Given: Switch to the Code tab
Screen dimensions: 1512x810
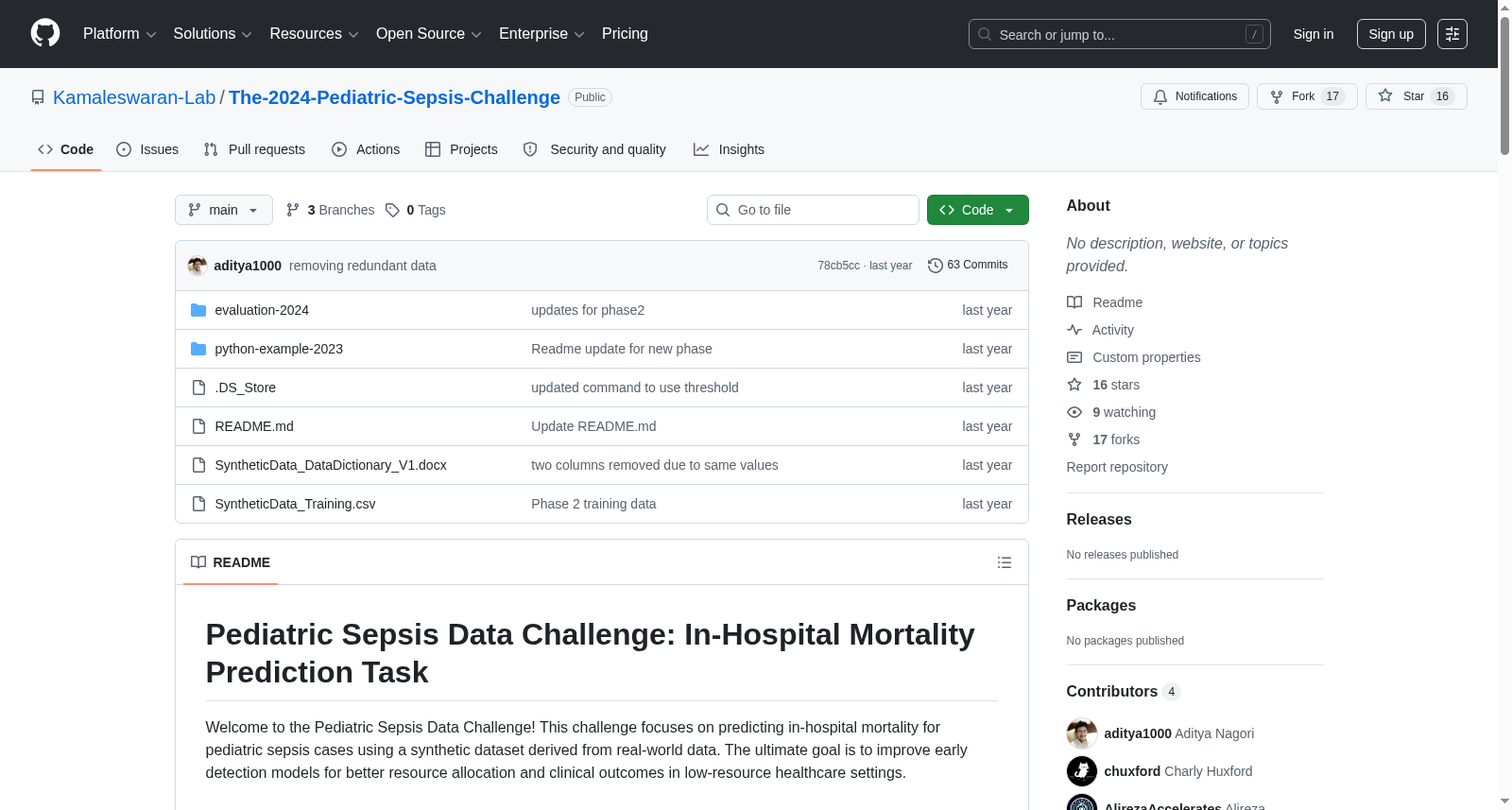Looking at the screenshot, I should [x=66, y=149].
